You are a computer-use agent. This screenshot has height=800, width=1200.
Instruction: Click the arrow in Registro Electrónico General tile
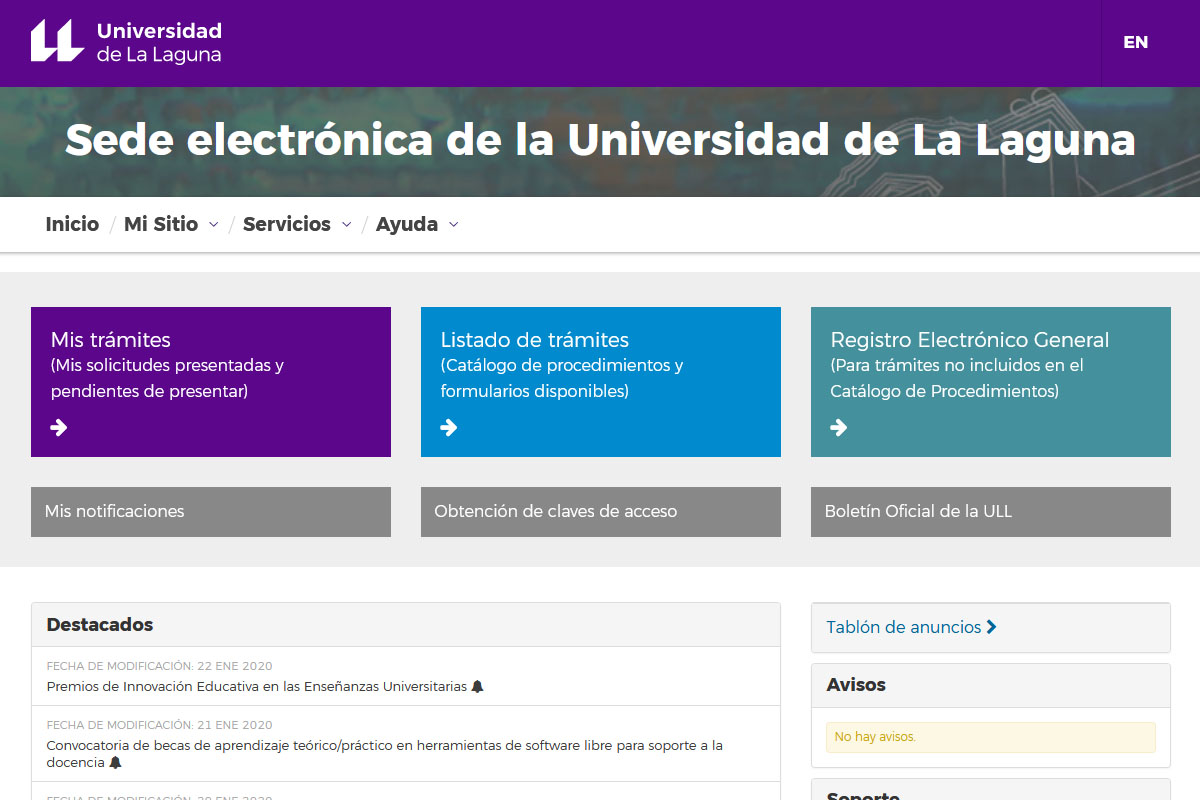click(839, 428)
